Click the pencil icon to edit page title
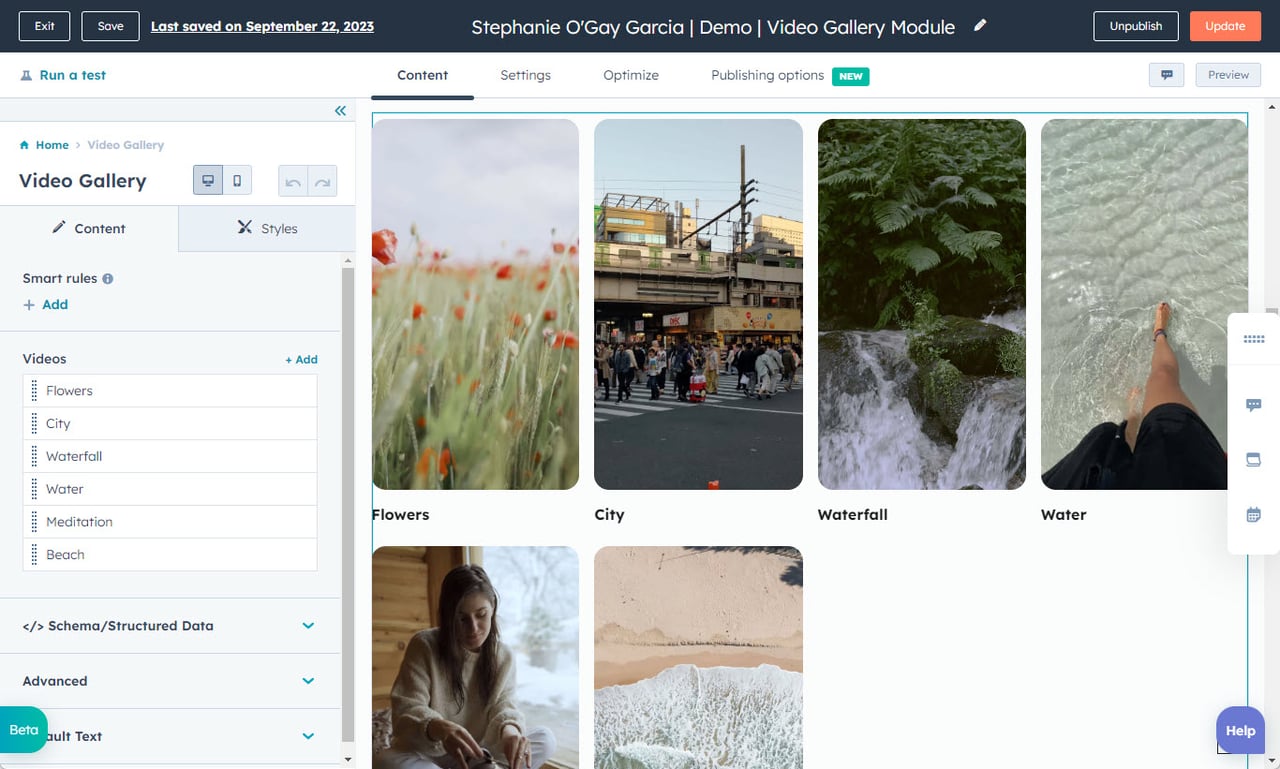This screenshot has height=769, width=1280. point(980,25)
